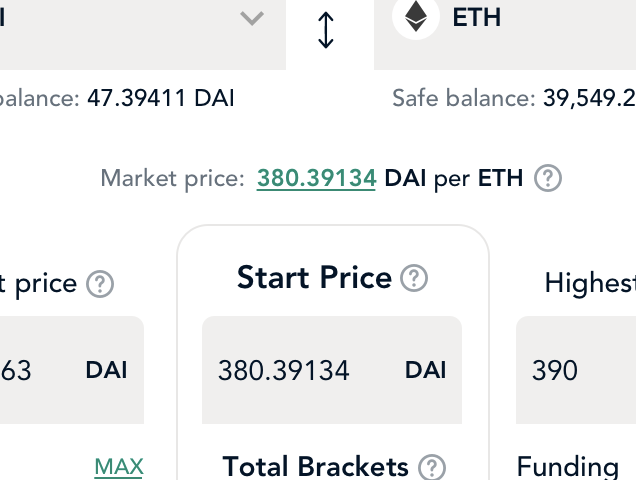Click the Ethereum diamond logo icon
The height and width of the screenshot is (480, 636).
click(x=416, y=17)
